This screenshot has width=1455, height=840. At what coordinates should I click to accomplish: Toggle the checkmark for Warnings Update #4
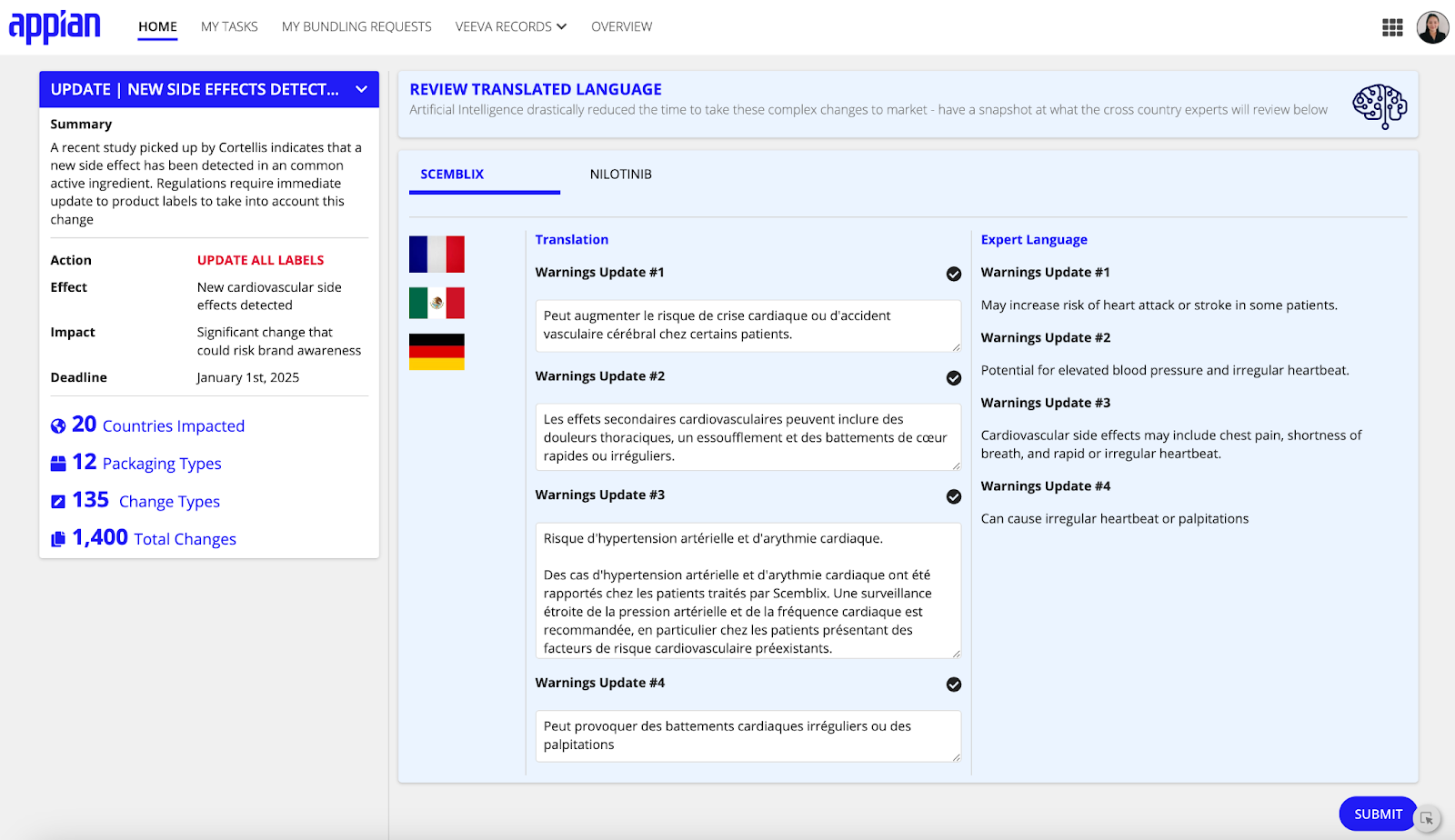(x=953, y=685)
